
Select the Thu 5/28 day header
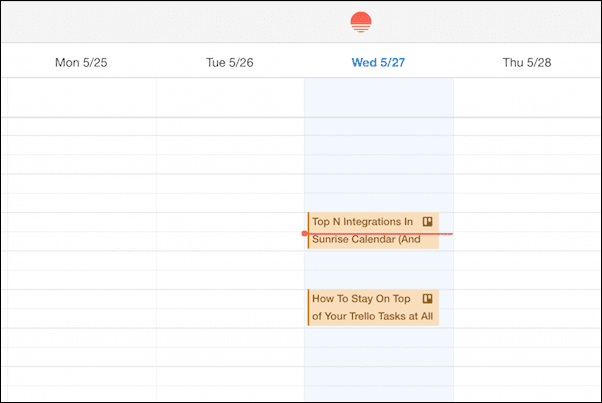point(527,63)
